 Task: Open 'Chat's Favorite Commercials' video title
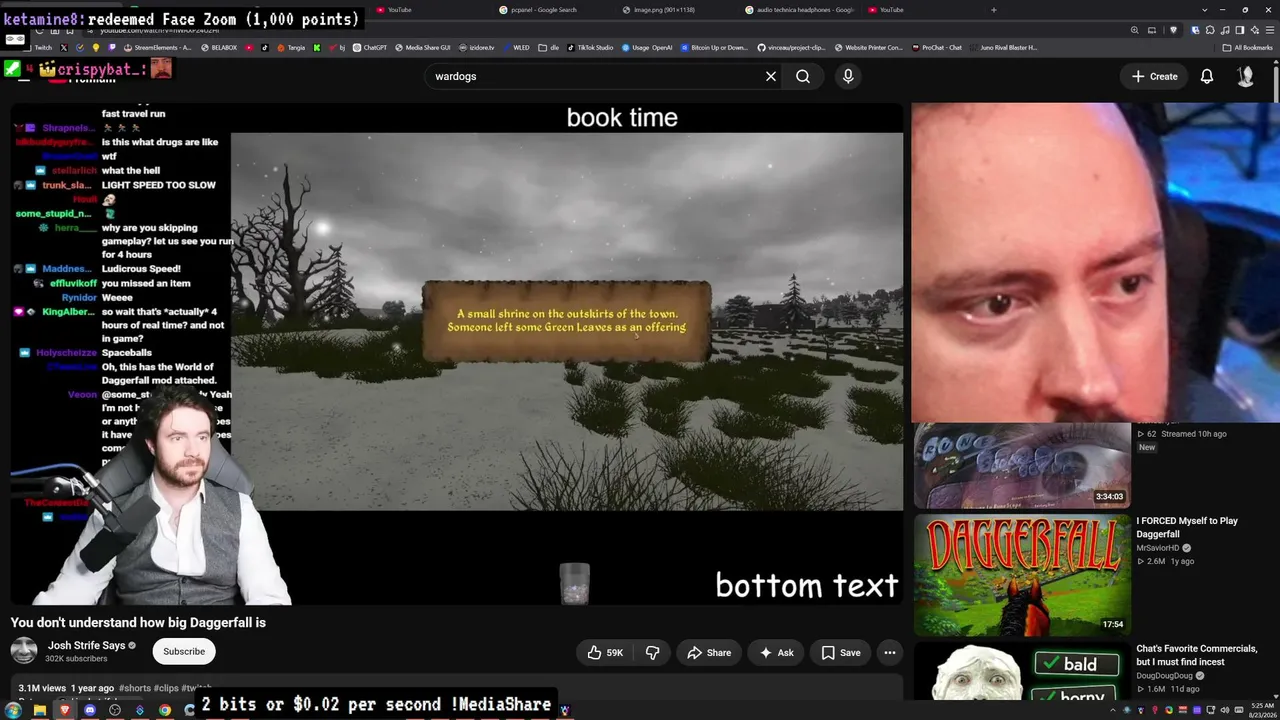1196,655
